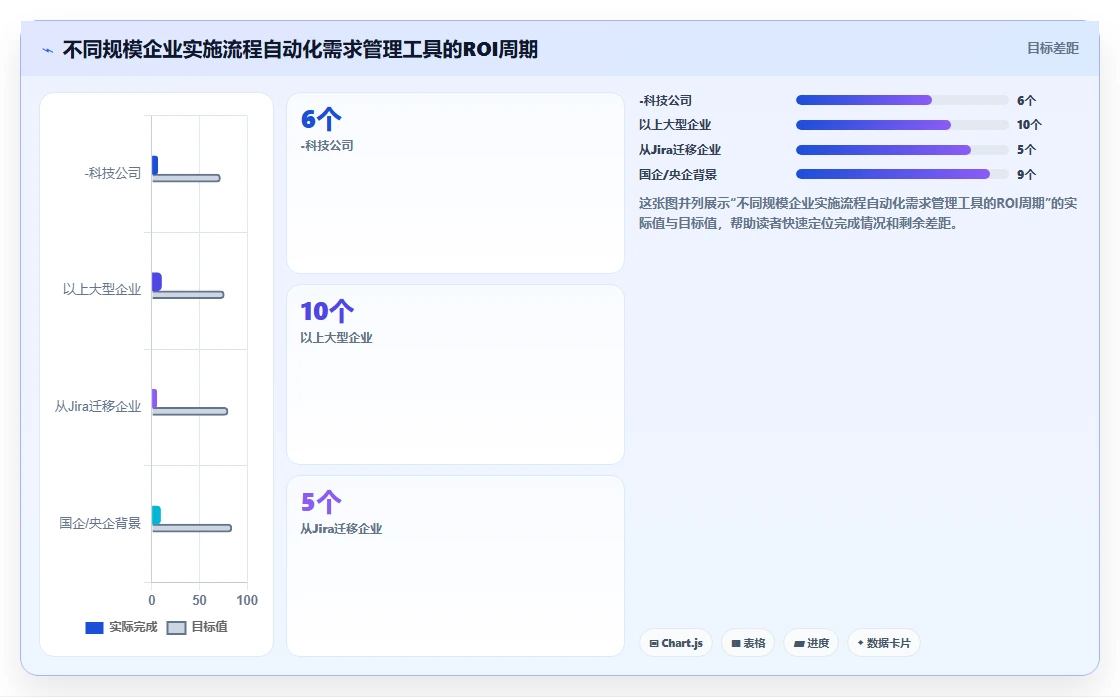Click the 目标差距 label in header
This screenshot has height=697, width=1120.
[1053, 49]
